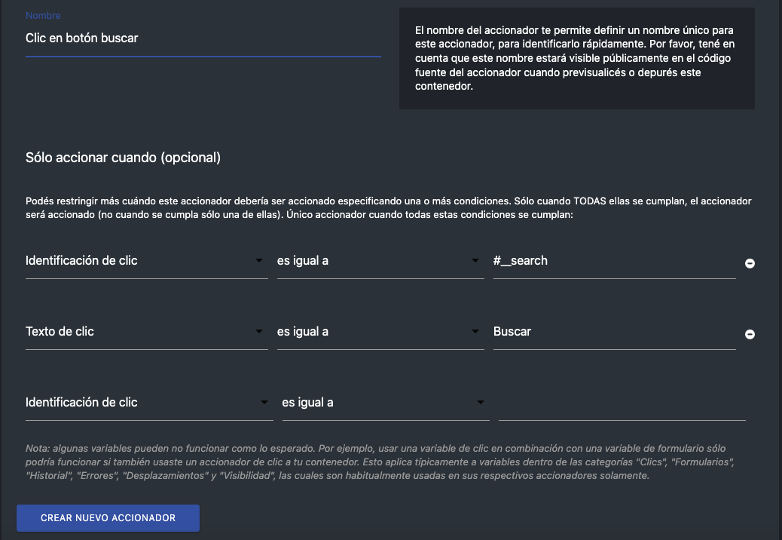
Task: Focus the Nombre field 'Clic en botón buscar'
Action: 203,38
